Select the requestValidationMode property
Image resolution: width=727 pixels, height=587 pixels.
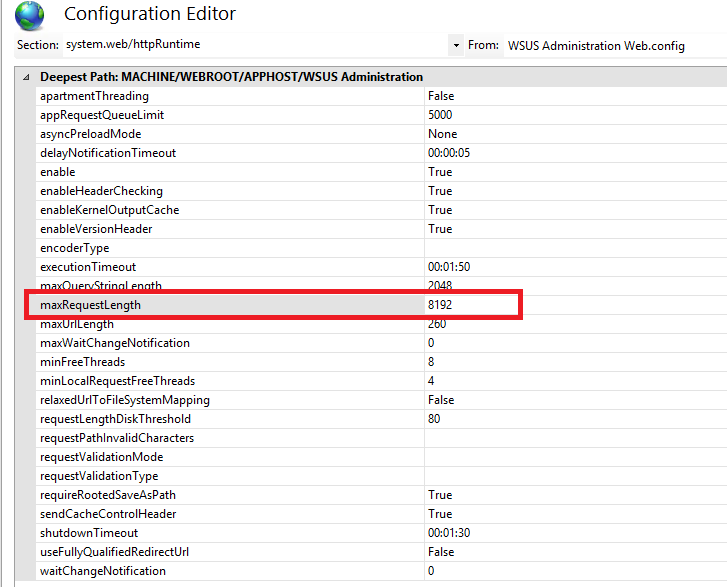coord(102,457)
